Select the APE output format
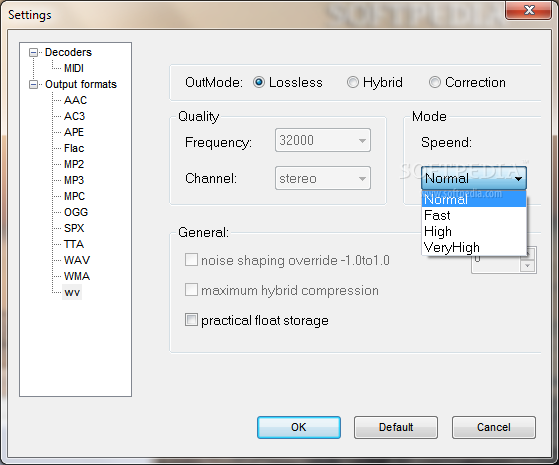The width and height of the screenshot is (559, 465). pos(74,132)
